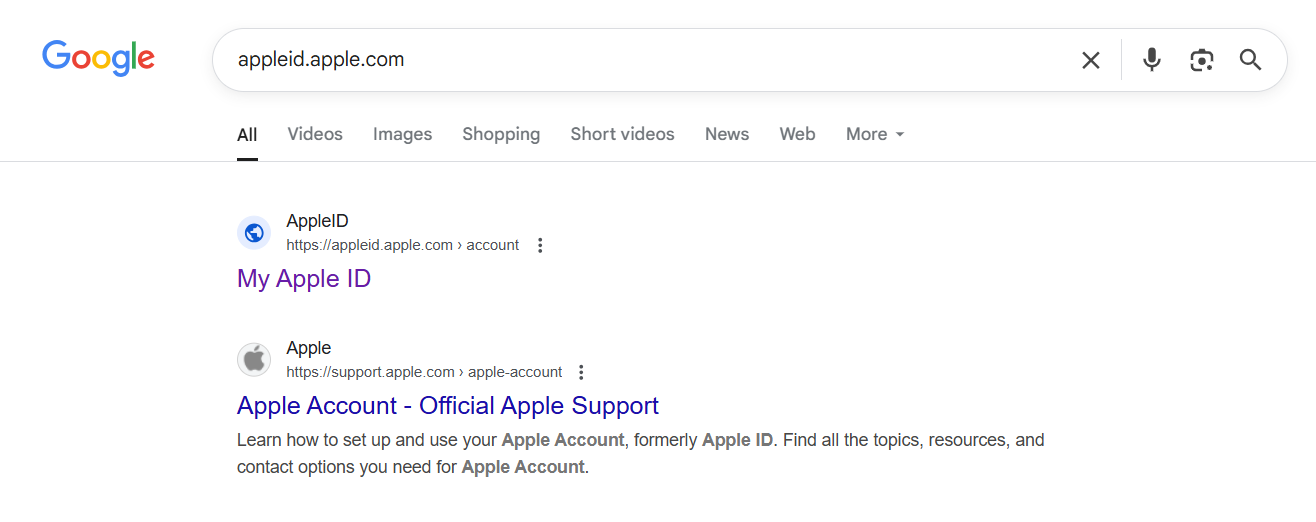Click the support.apple.com breadcrumb URL
The width and height of the screenshot is (1316, 522).
[424, 372]
